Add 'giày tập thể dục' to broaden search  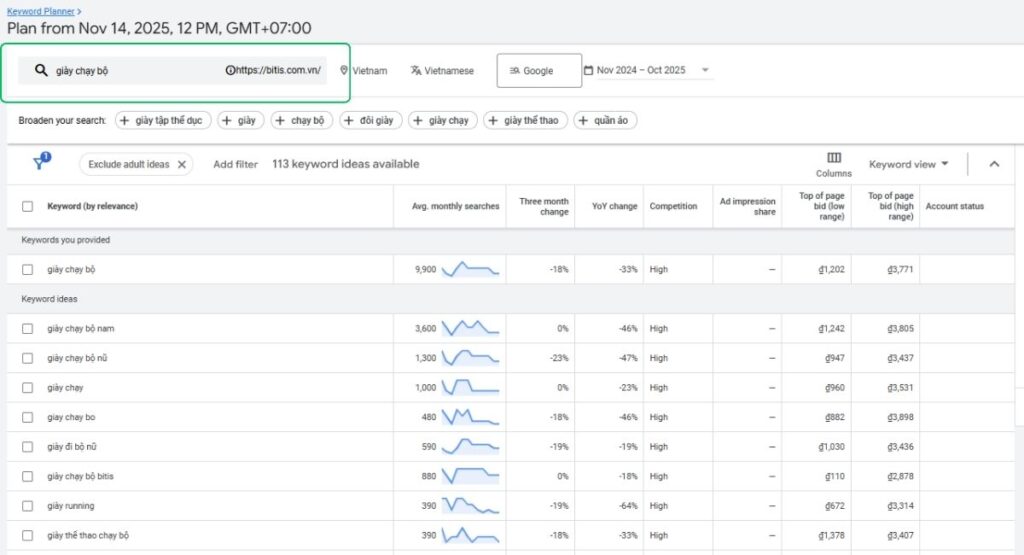160,120
